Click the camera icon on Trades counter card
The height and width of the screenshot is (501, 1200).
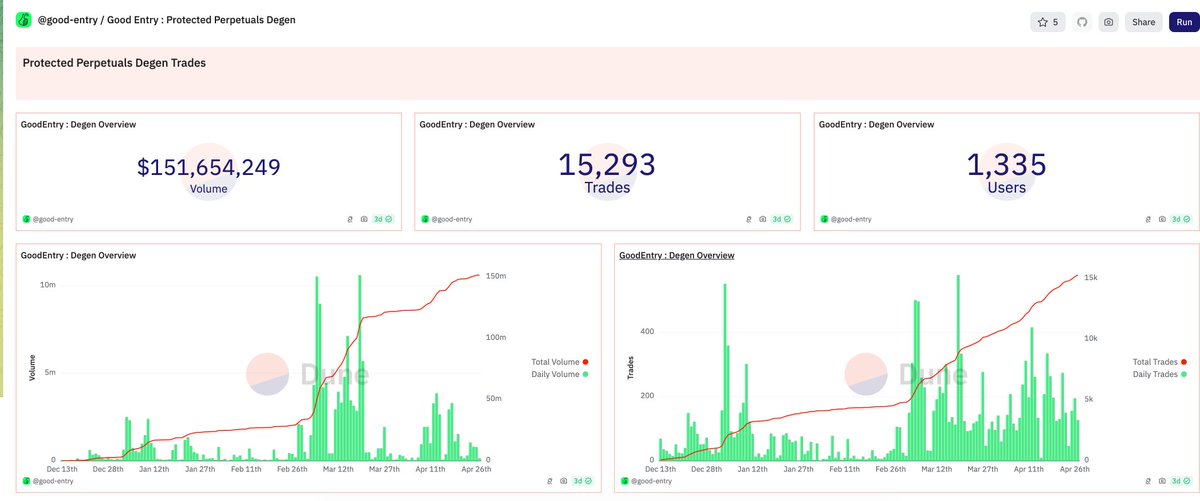[764, 219]
